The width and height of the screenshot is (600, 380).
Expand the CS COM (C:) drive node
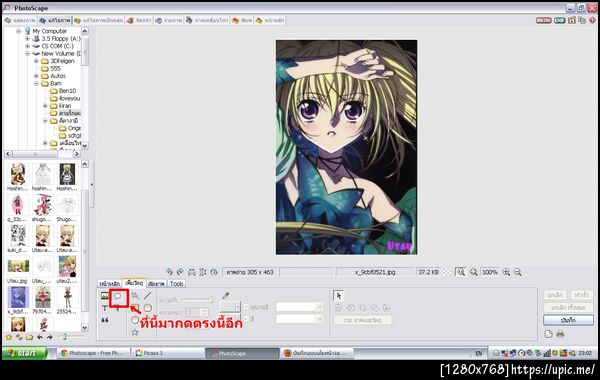tap(27, 46)
